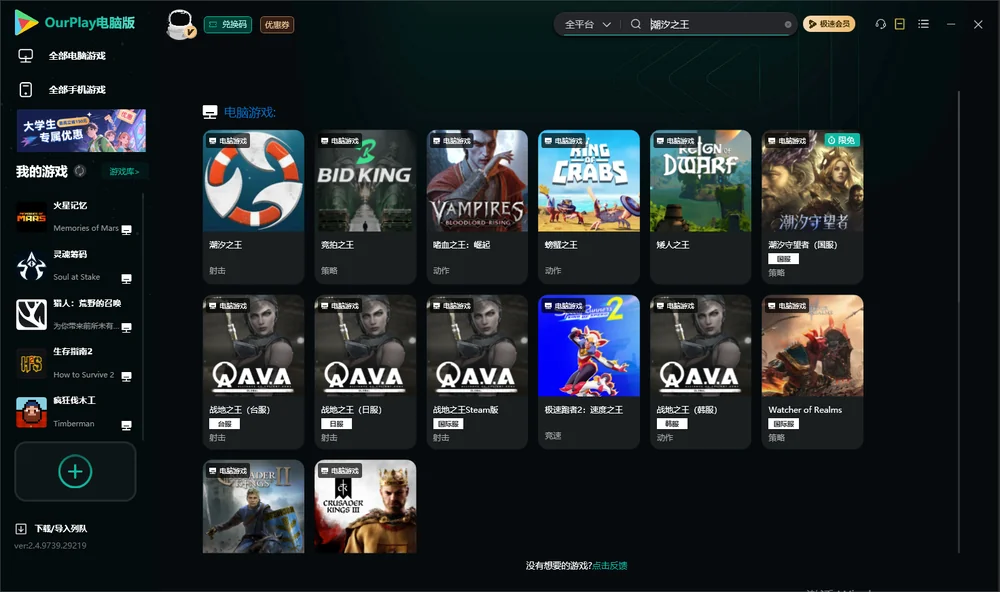Click the plus icon to add a game
Image resolution: width=1000 pixels, height=592 pixels.
[x=75, y=472]
